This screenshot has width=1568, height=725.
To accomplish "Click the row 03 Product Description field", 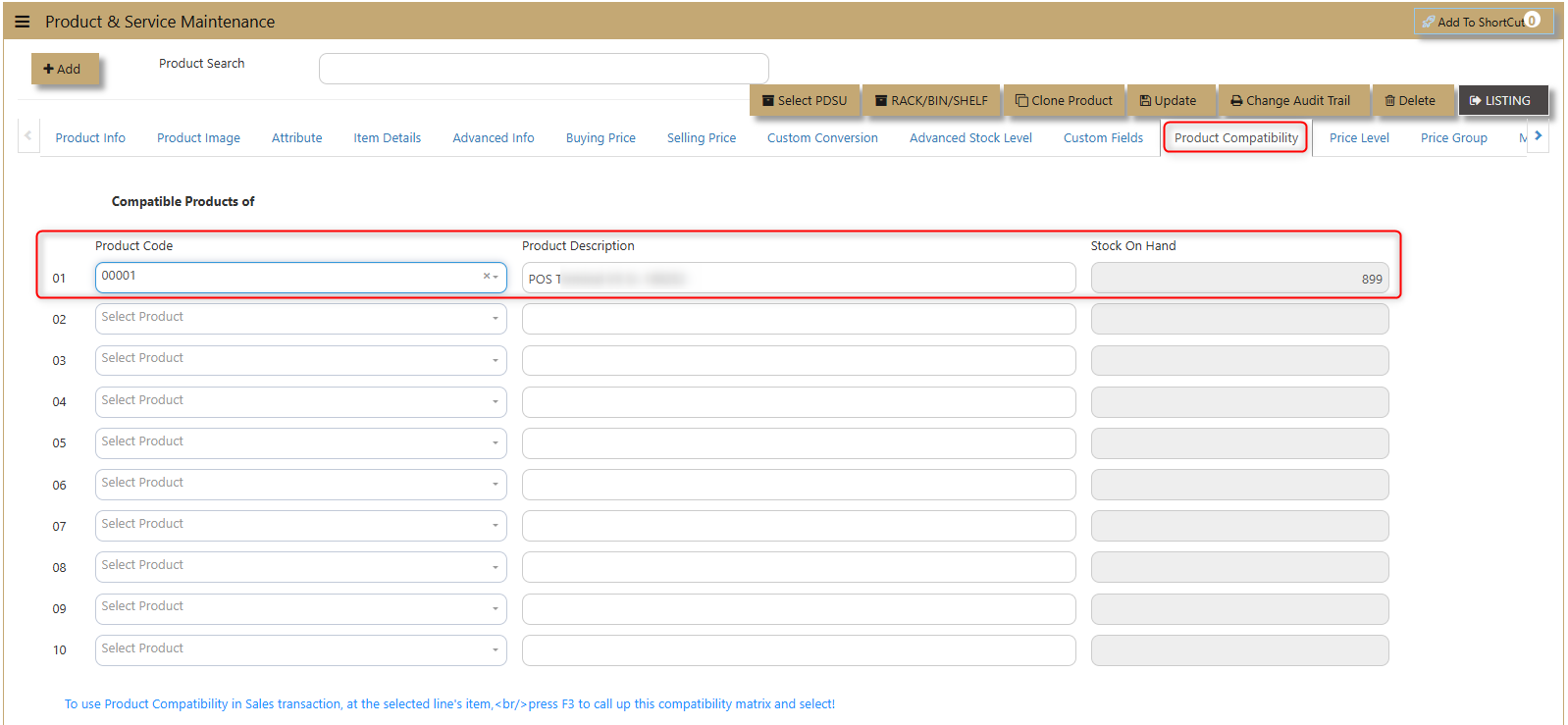I will [799, 360].
